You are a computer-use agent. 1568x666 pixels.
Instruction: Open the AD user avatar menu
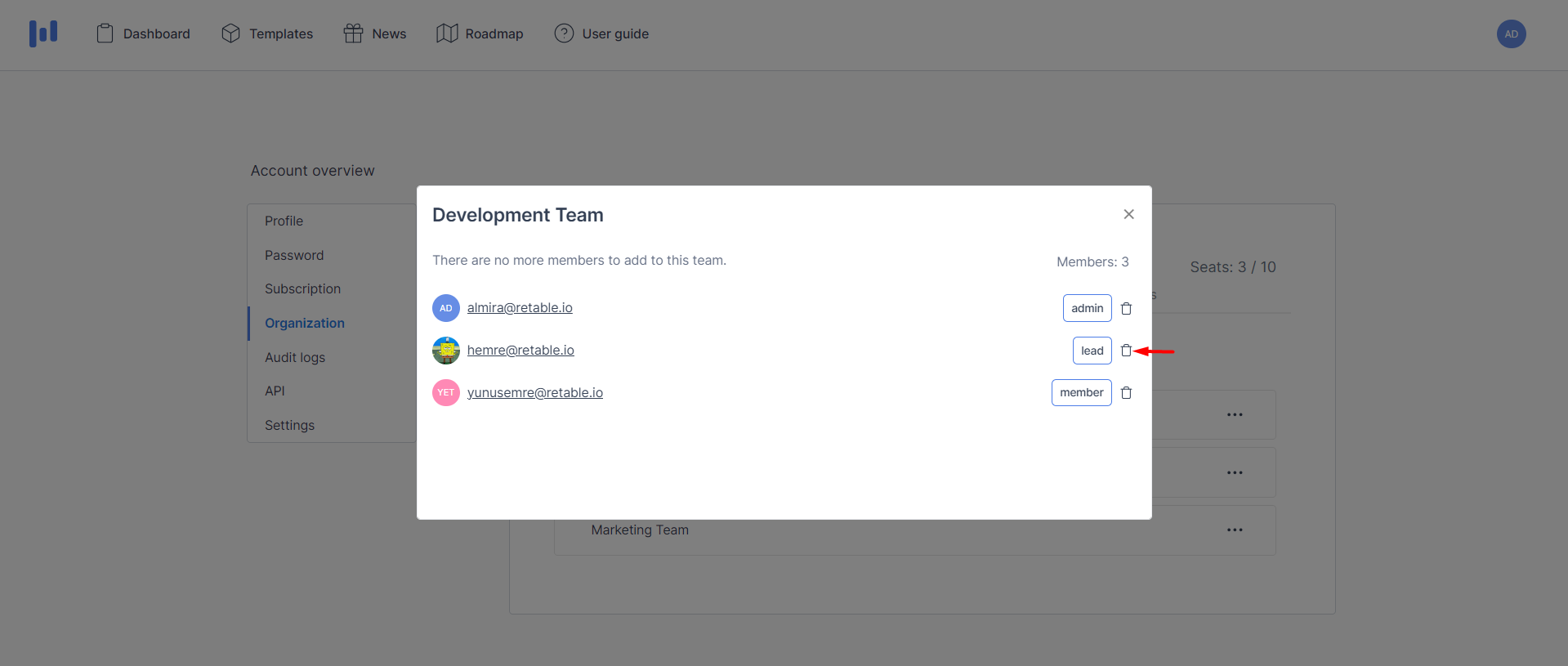tap(1511, 34)
